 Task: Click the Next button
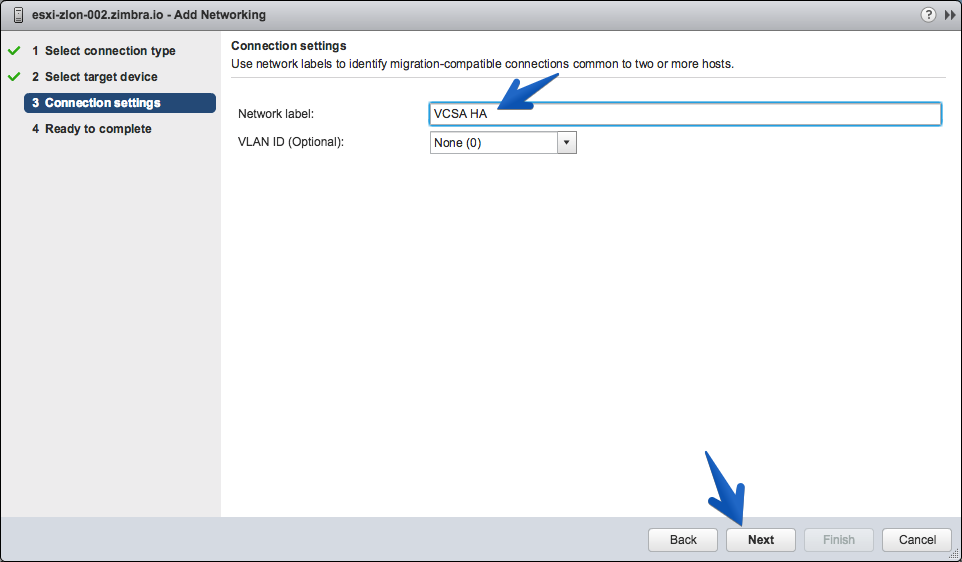click(761, 540)
